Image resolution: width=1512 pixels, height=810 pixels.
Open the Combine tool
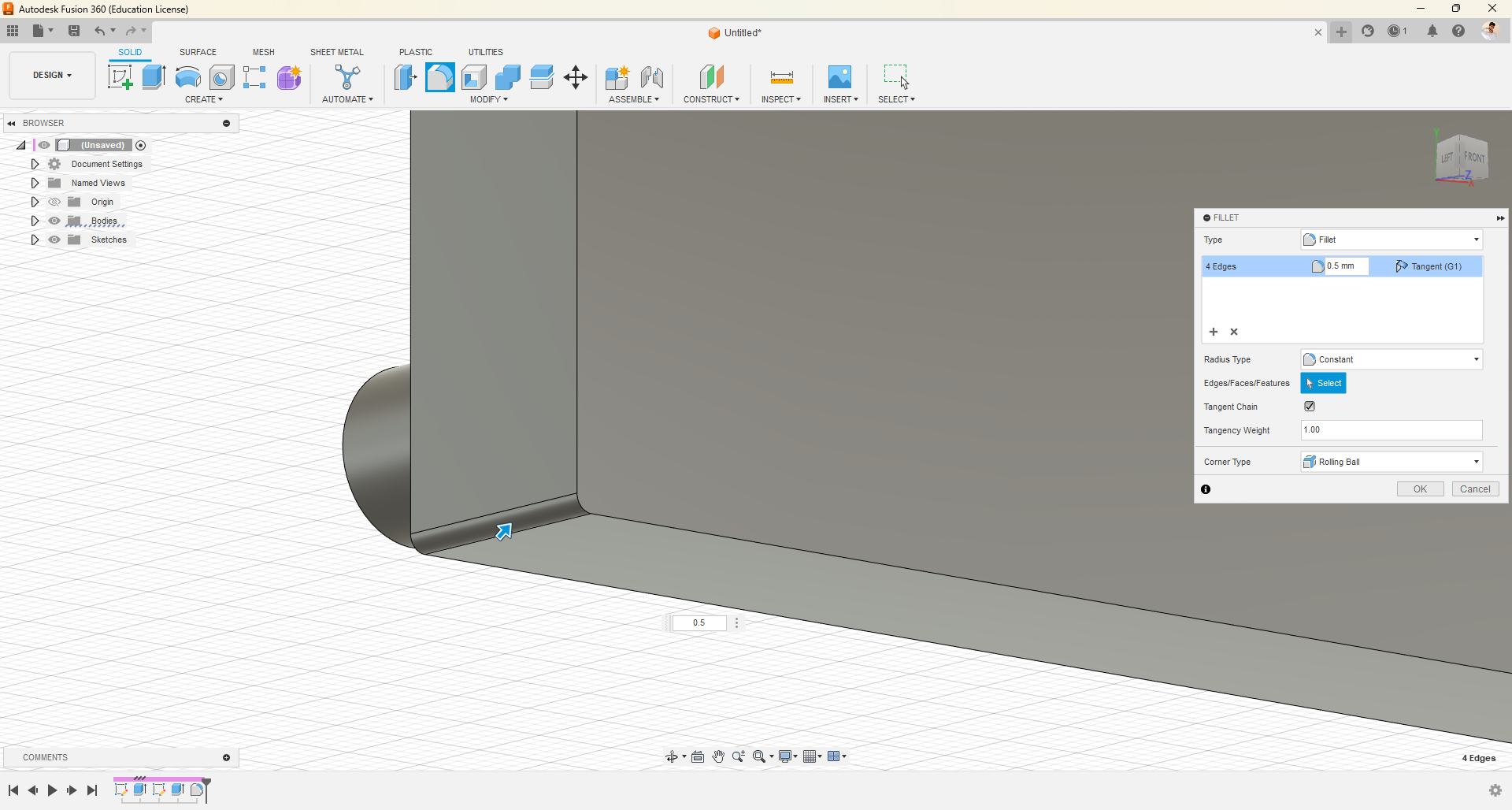coord(508,77)
